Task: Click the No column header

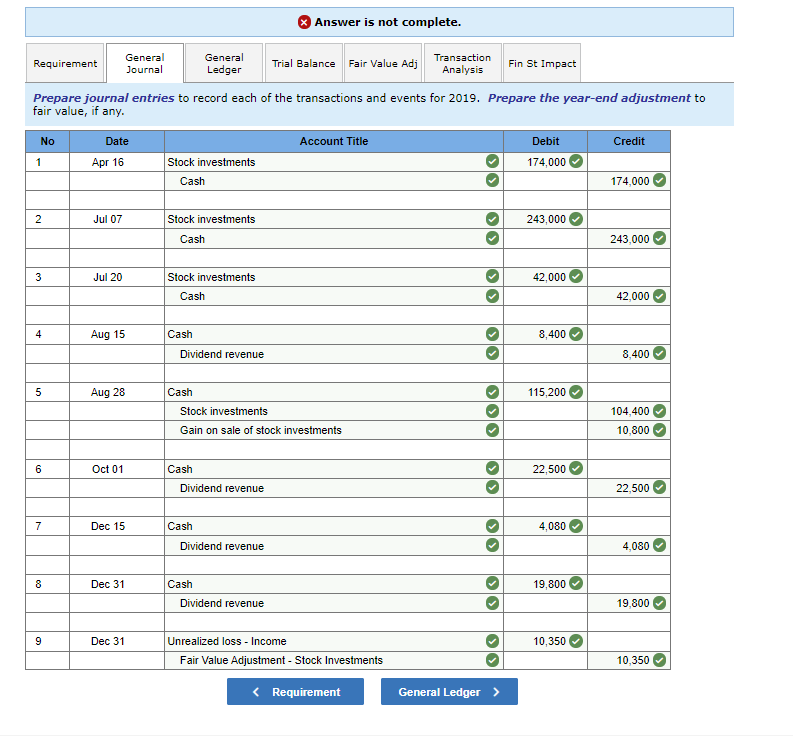Action: point(48,142)
